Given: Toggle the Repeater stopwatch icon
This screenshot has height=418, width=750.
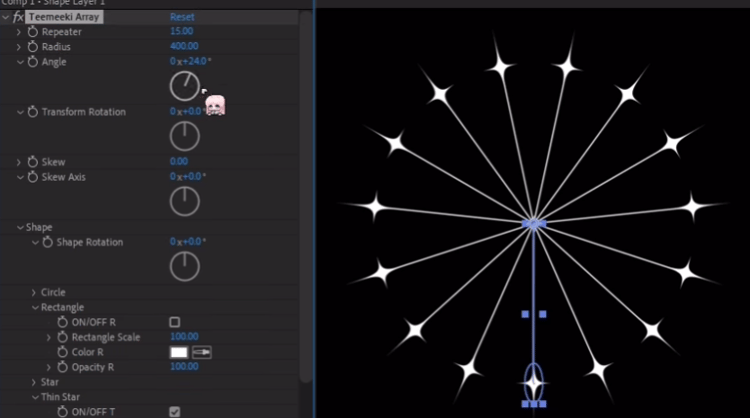Looking at the screenshot, I should (33, 32).
